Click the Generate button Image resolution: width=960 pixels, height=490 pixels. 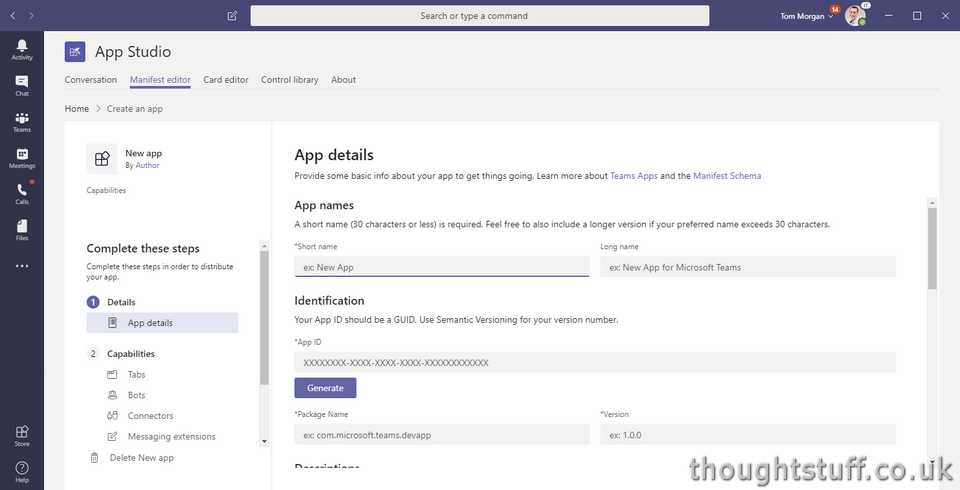[325, 388]
